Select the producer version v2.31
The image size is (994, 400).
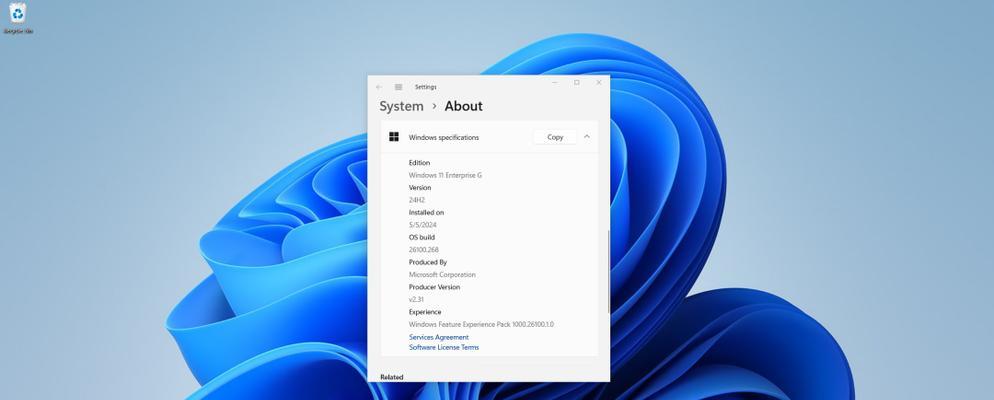416,299
